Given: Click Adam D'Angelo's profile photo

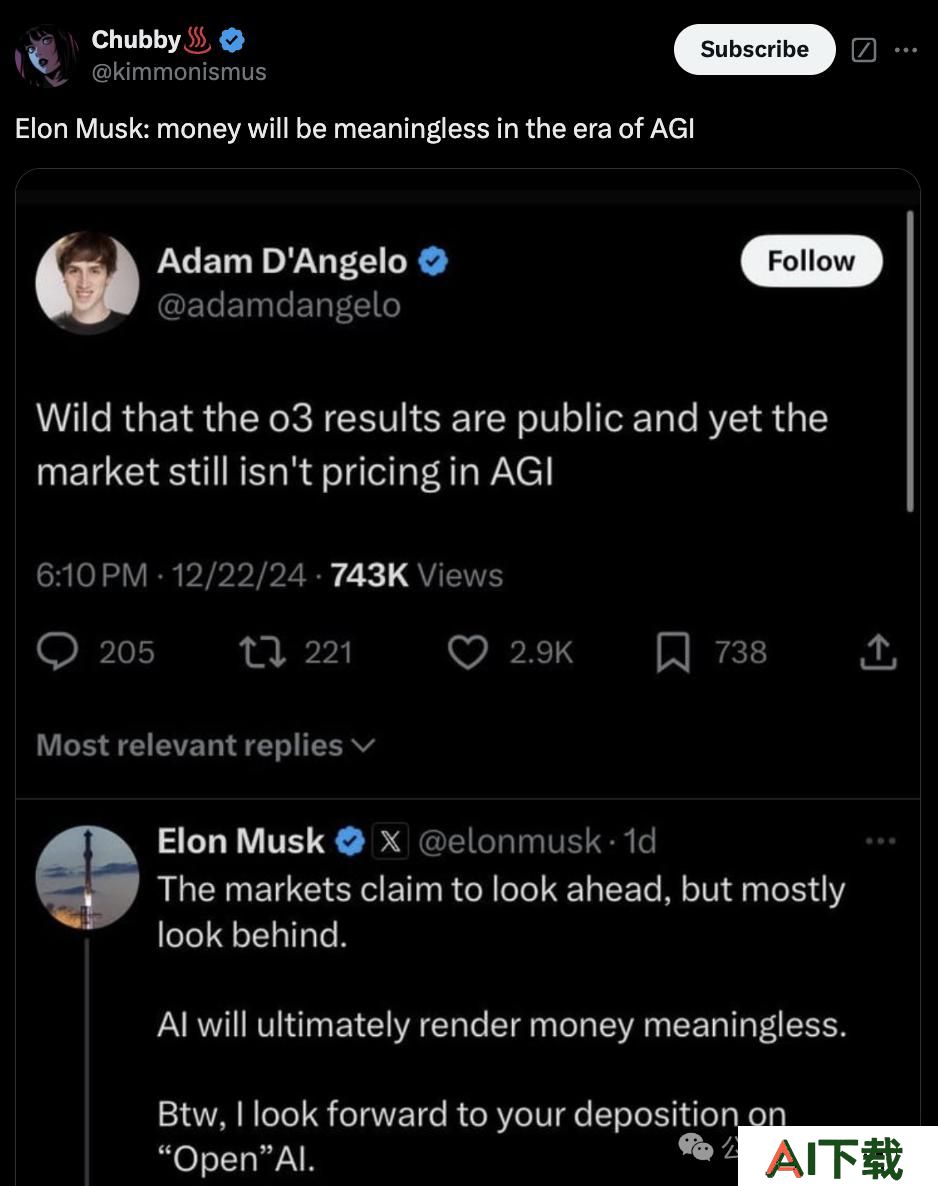Looking at the screenshot, I should [87, 282].
